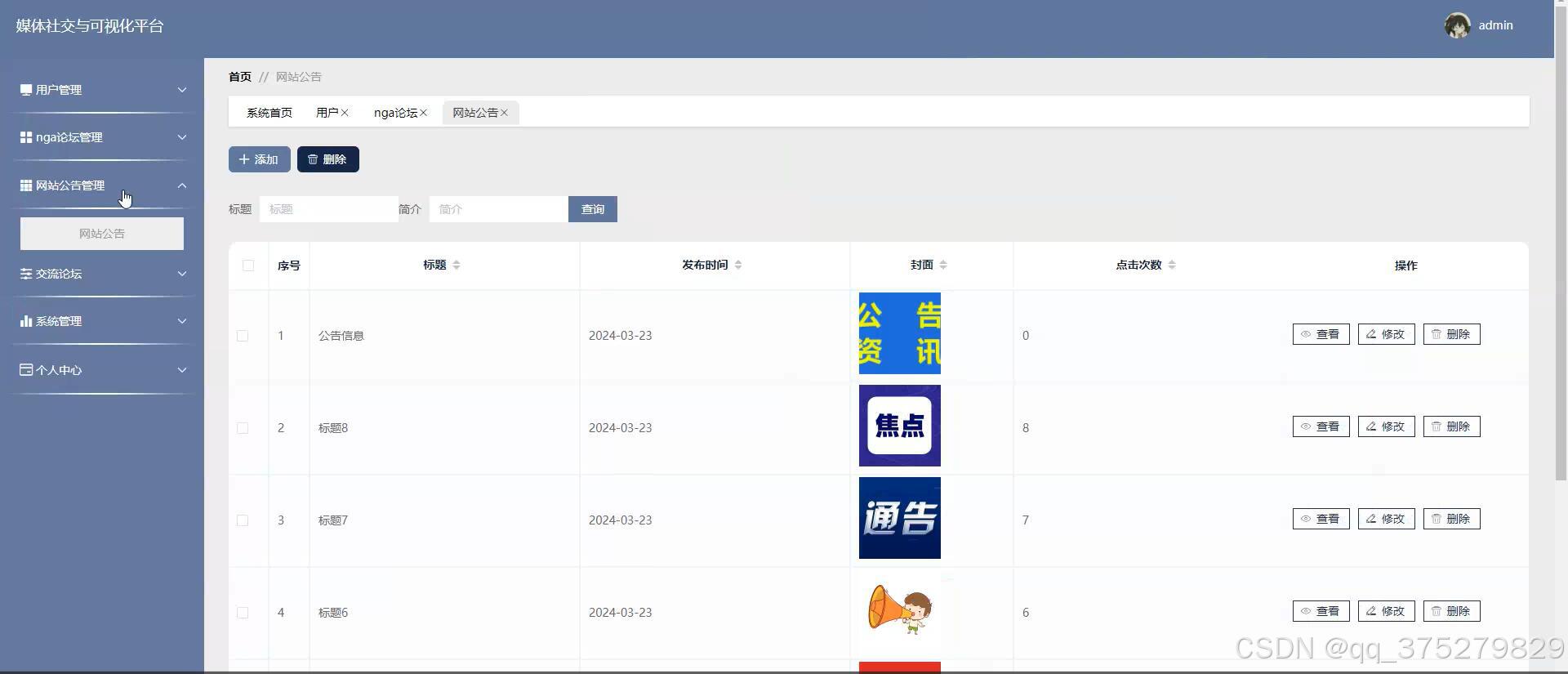The height and width of the screenshot is (674, 1568).
Task: Click the dark bulk 删除 button
Action: point(328,159)
